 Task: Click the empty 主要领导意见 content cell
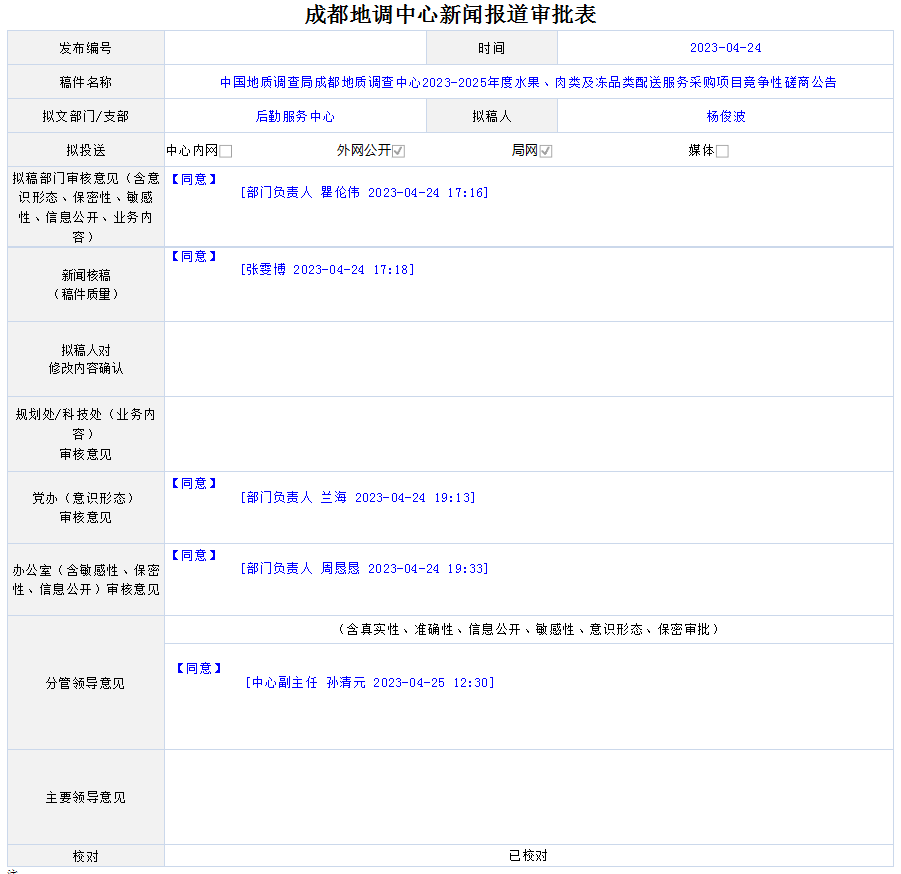pos(529,797)
